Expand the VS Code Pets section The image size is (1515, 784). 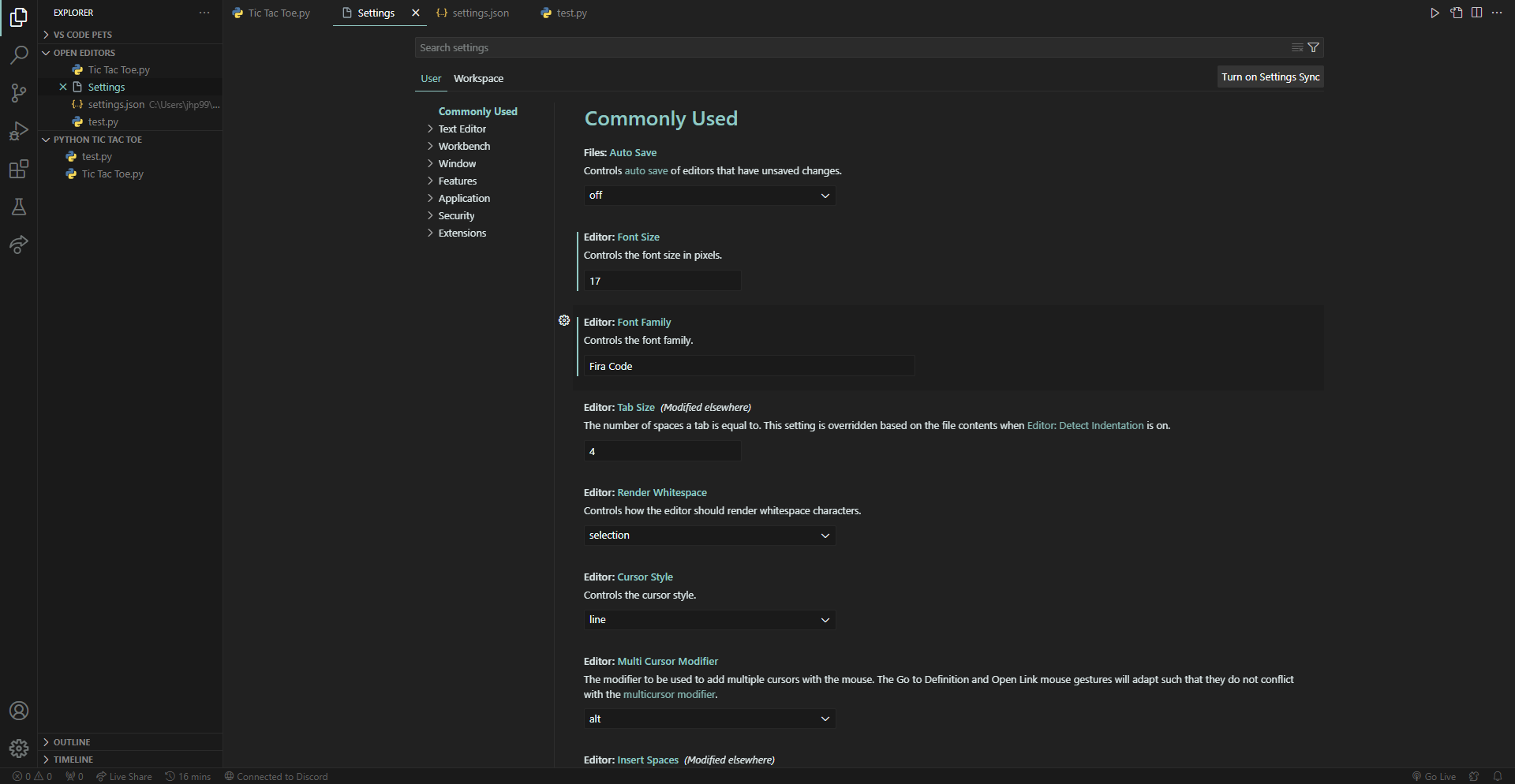click(130, 35)
